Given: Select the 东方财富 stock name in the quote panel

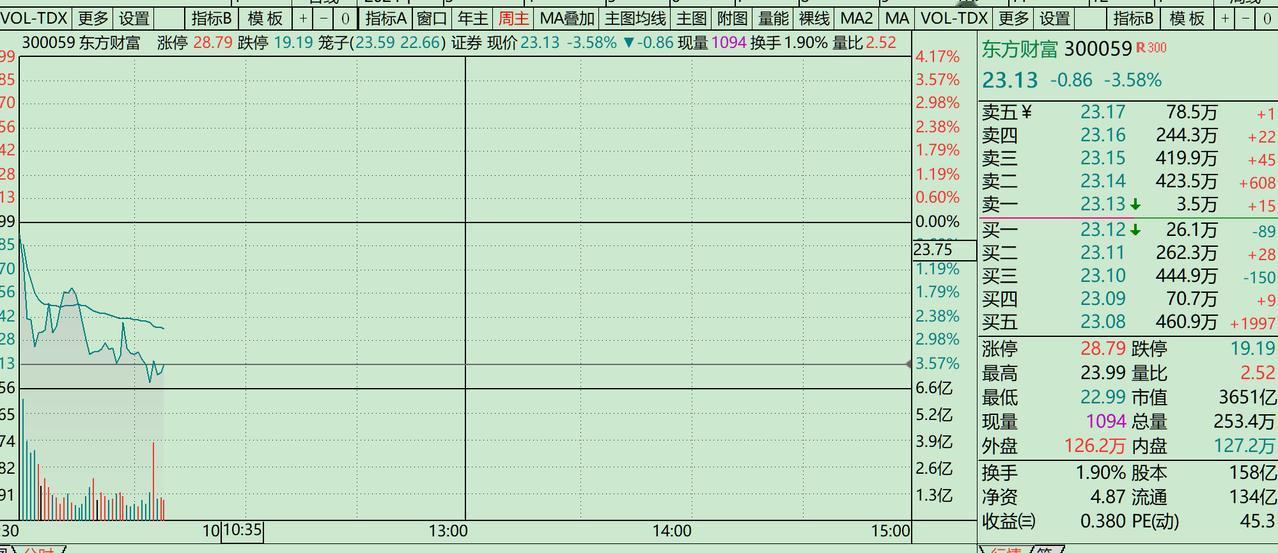Looking at the screenshot, I should 1019,49.
